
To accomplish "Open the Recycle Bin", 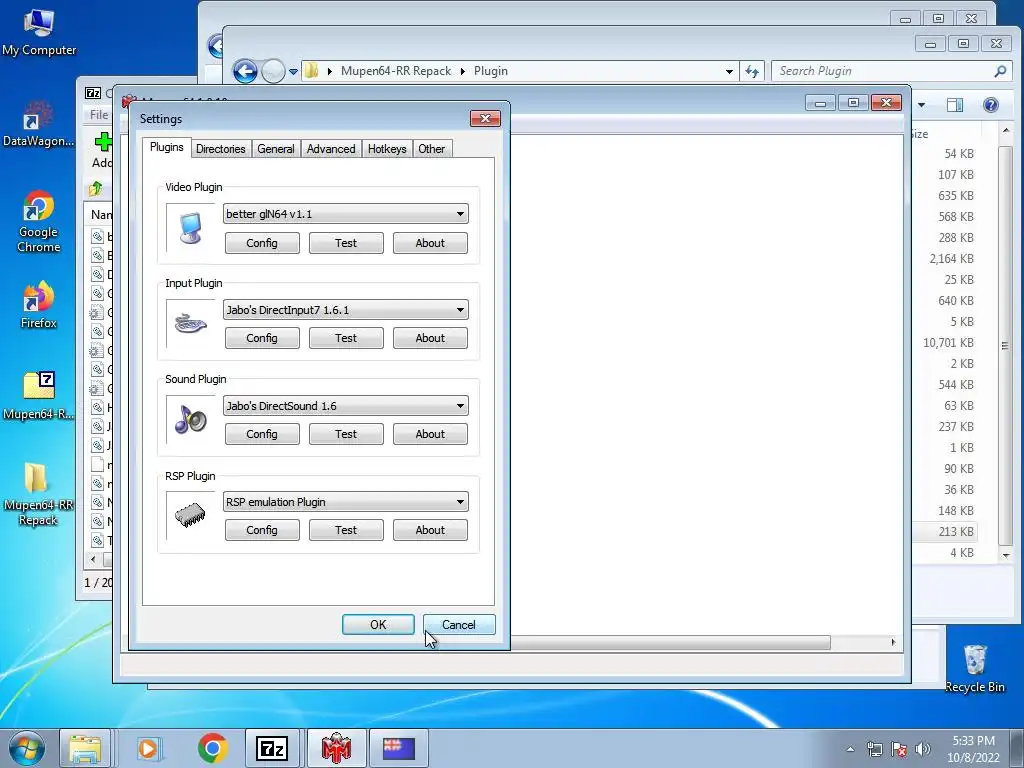I will tap(975, 669).
